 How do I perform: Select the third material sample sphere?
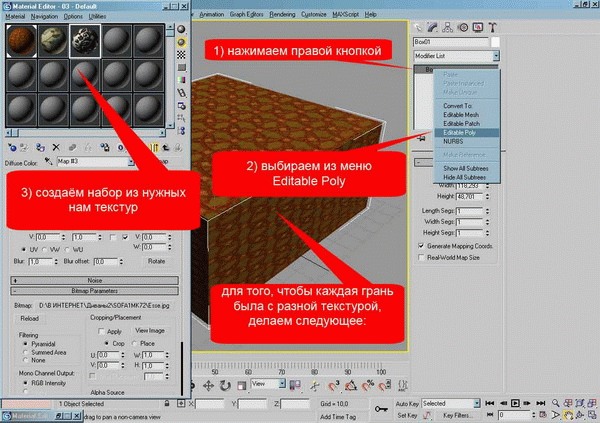pyautogui.click(x=83, y=40)
